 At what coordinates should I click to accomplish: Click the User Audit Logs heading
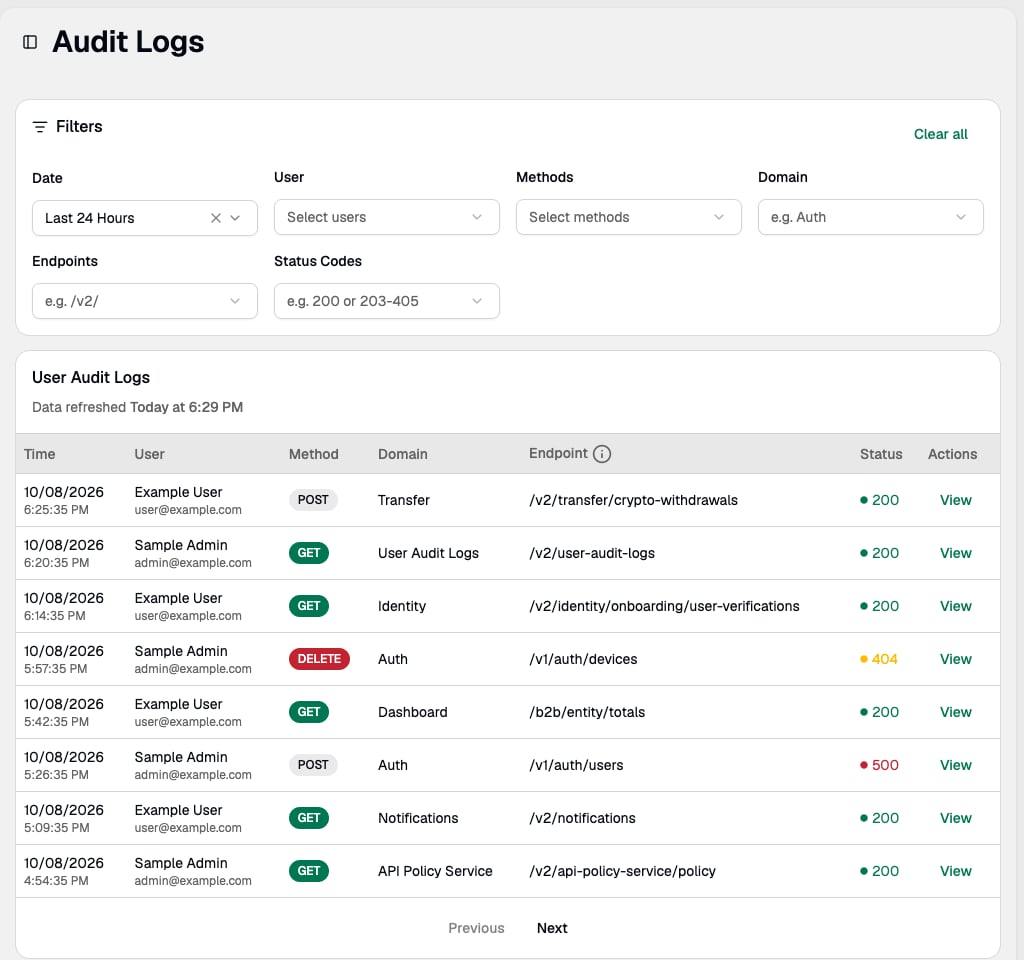point(91,377)
